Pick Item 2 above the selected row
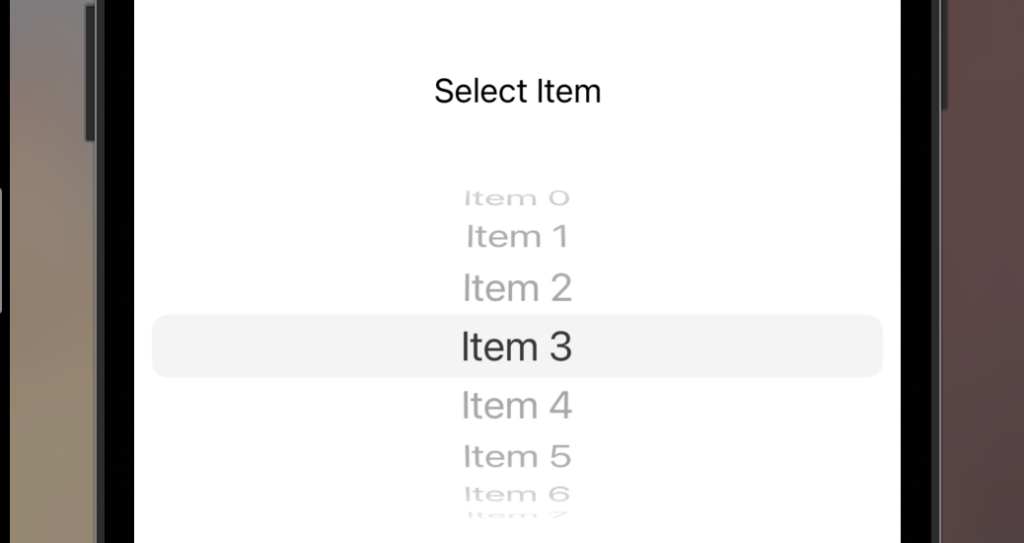Viewport: 1024px width, 543px height. 517,288
